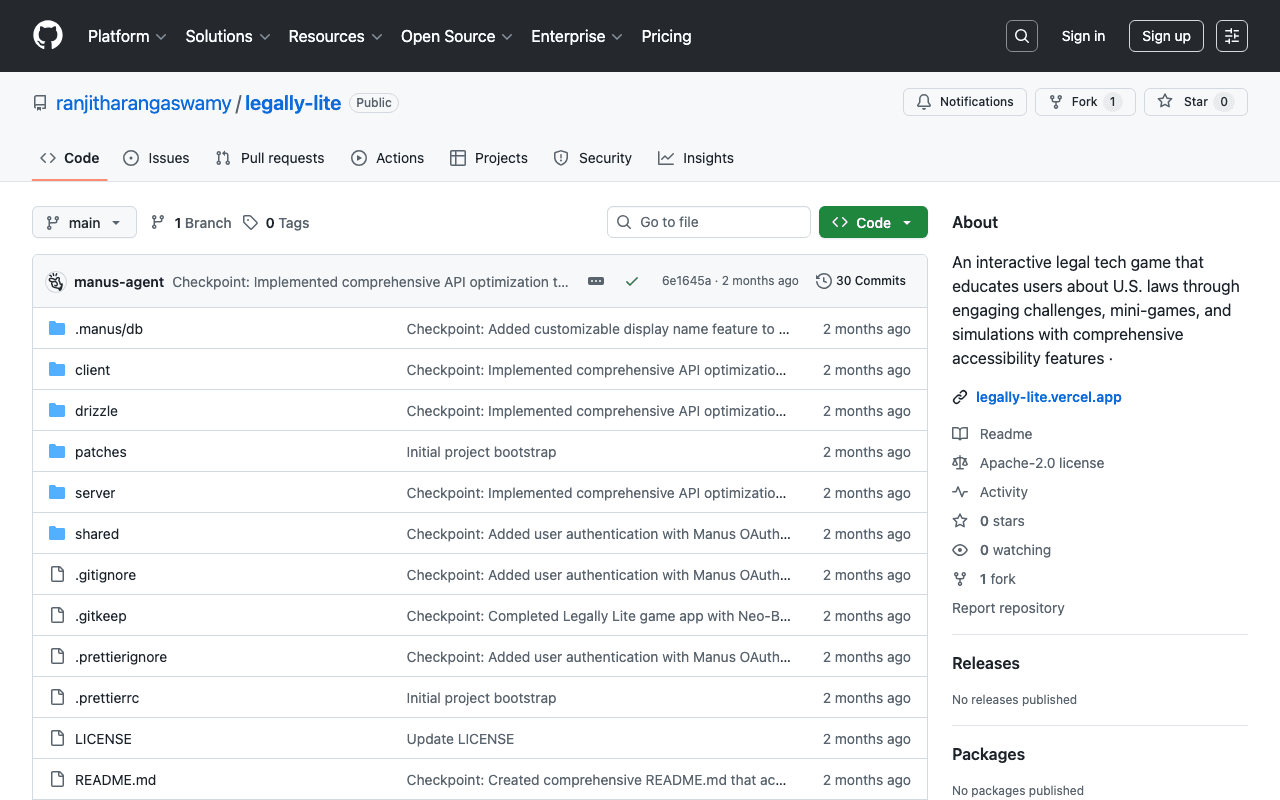Open the .prettierrc file
Screen dimensions: 1280x800
point(107,698)
